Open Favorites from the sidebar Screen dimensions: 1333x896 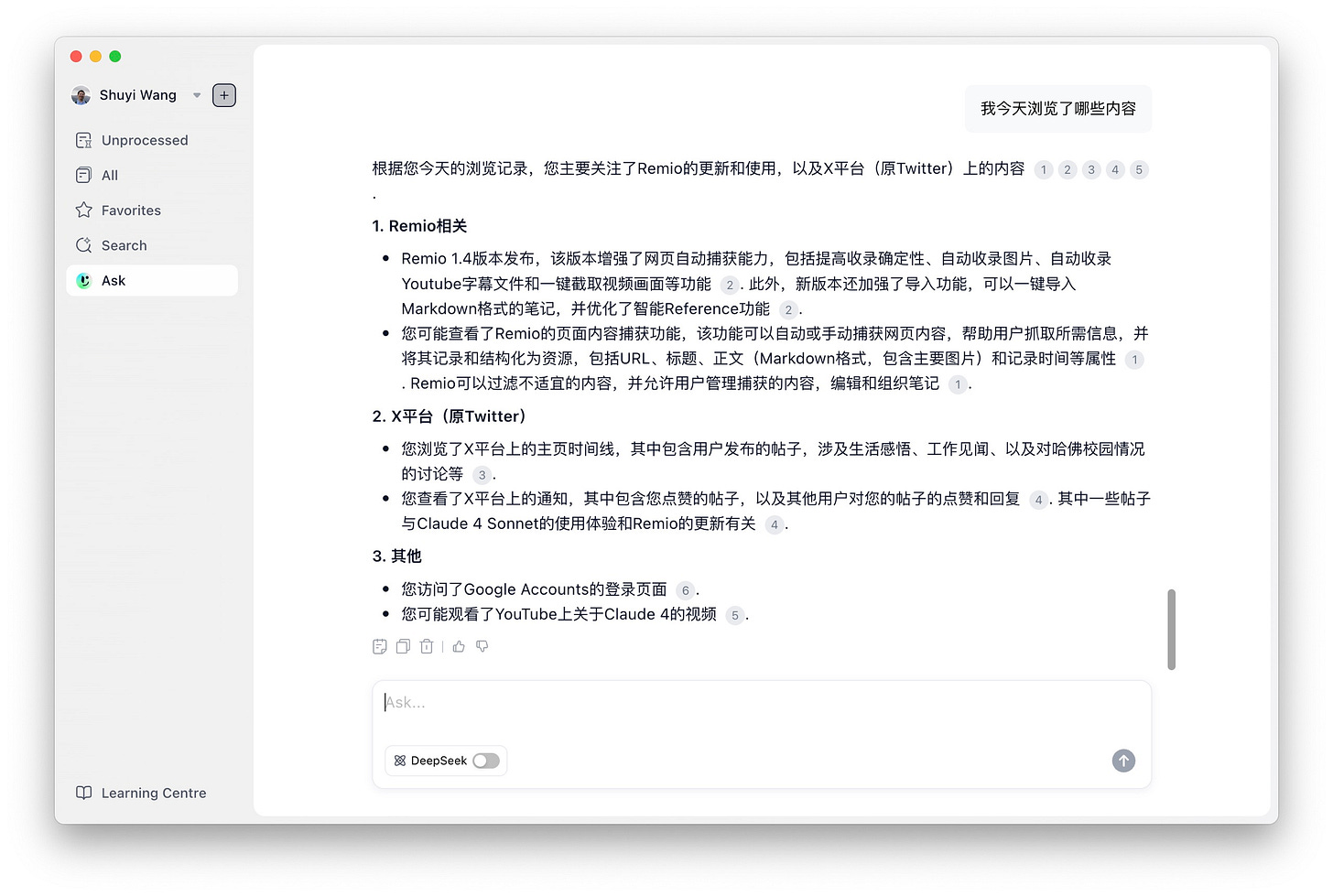coord(152,211)
